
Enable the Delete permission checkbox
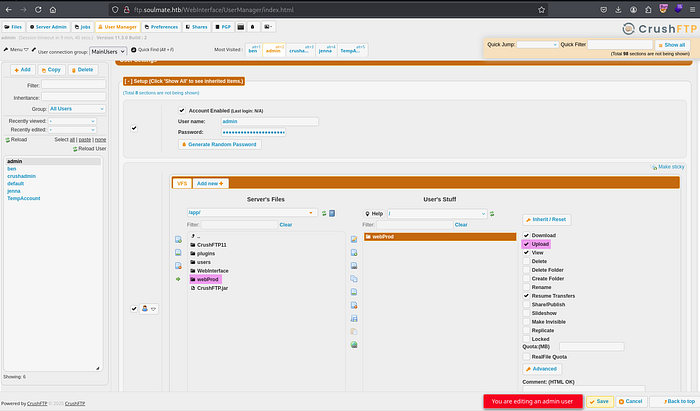[x=526, y=261]
